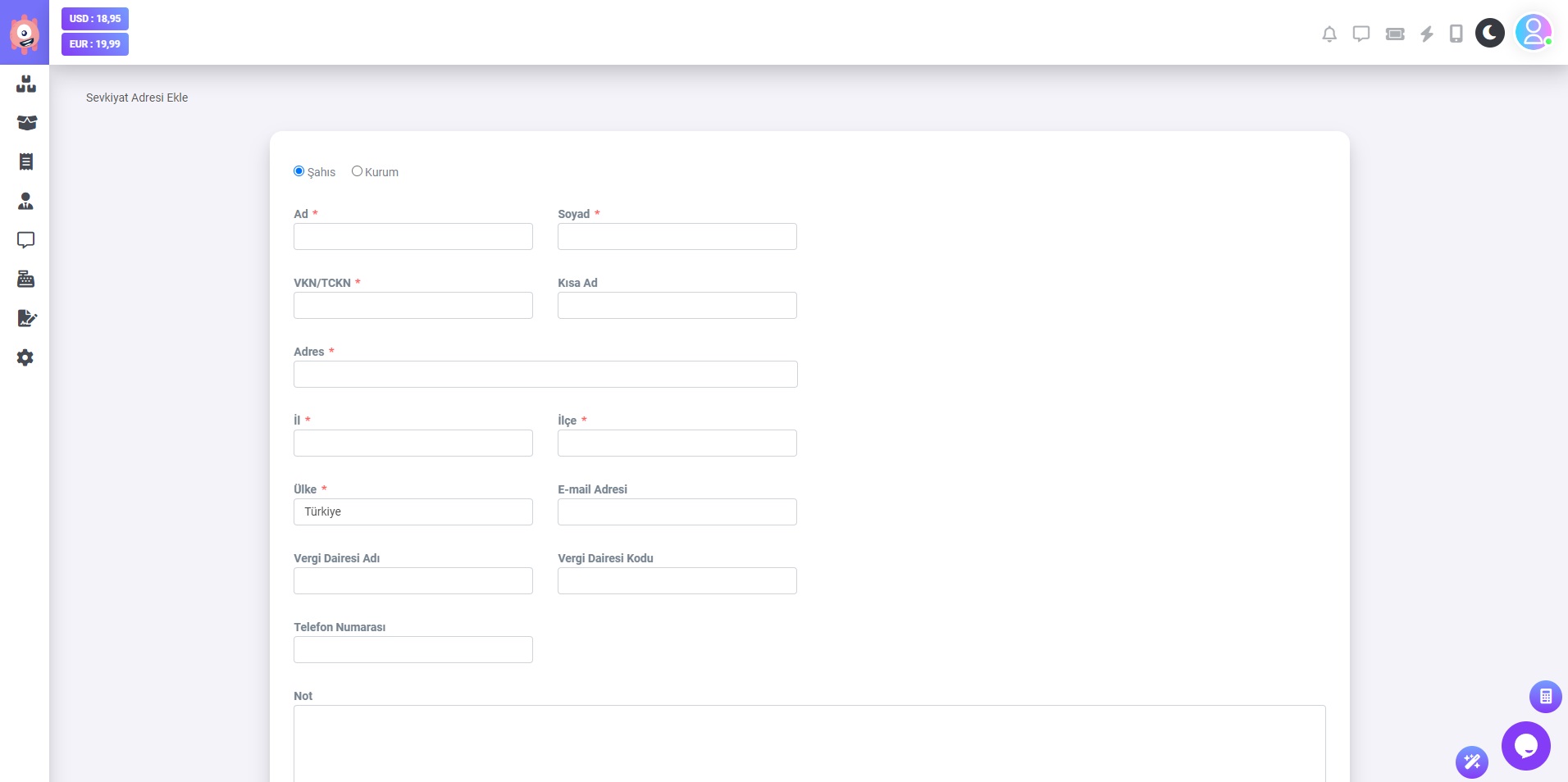The height and width of the screenshot is (782, 1568).
Task: Click the notification bell icon
Action: coord(1329,34)
